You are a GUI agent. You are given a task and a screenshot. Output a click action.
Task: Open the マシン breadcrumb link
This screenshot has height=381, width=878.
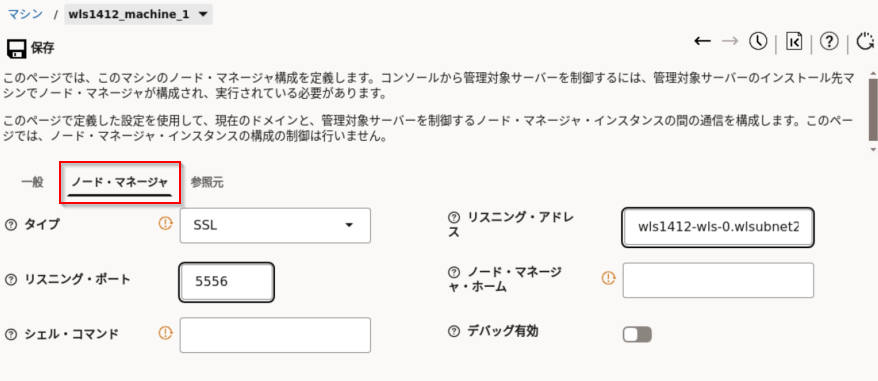point(25,14)
